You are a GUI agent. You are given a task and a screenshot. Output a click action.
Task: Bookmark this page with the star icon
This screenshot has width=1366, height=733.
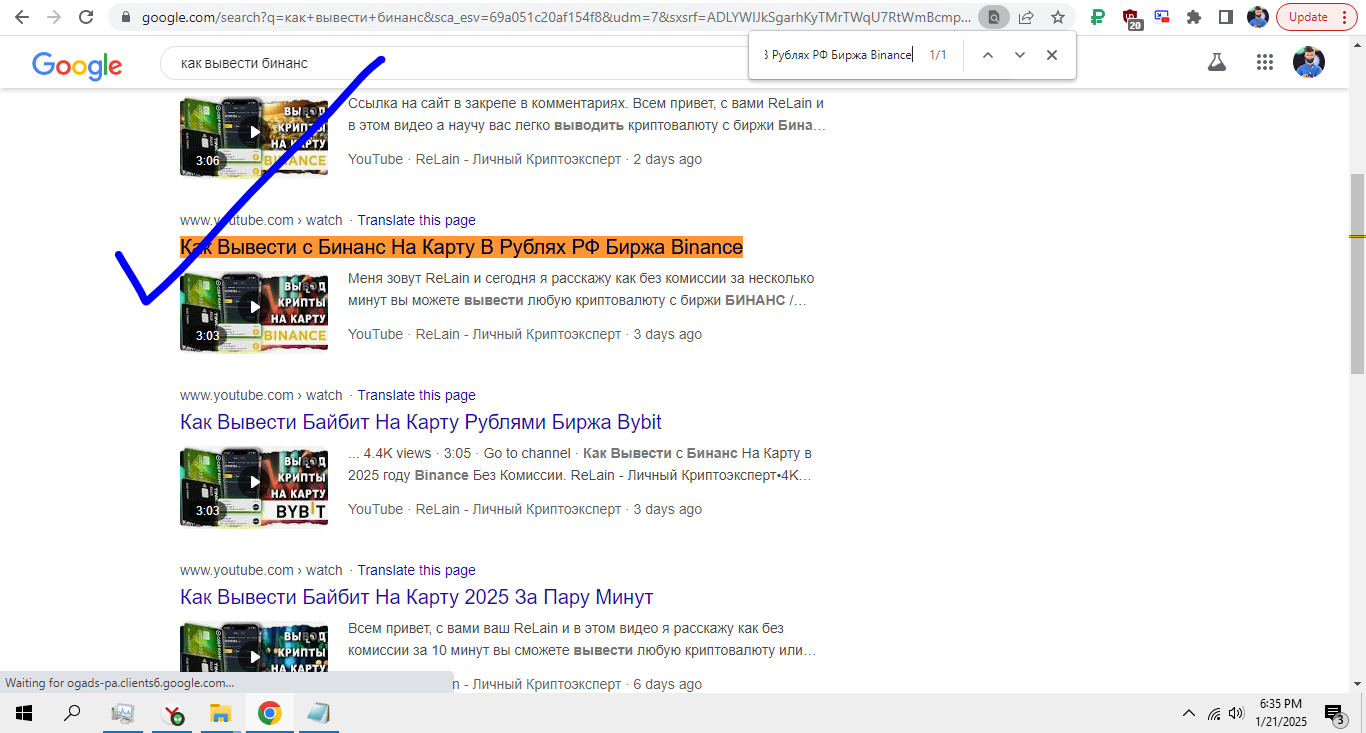click(x=1057, y=17)
